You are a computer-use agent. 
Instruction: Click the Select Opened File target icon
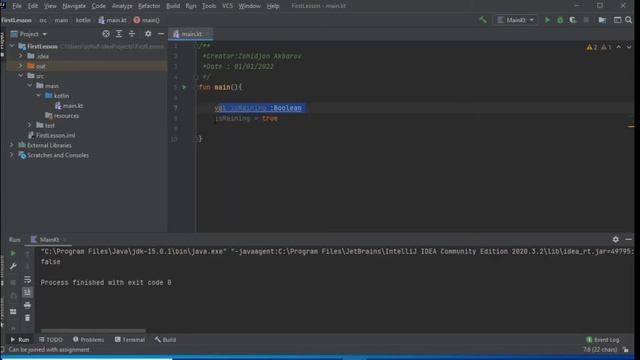pyautogui.click(x=106, y=34)
